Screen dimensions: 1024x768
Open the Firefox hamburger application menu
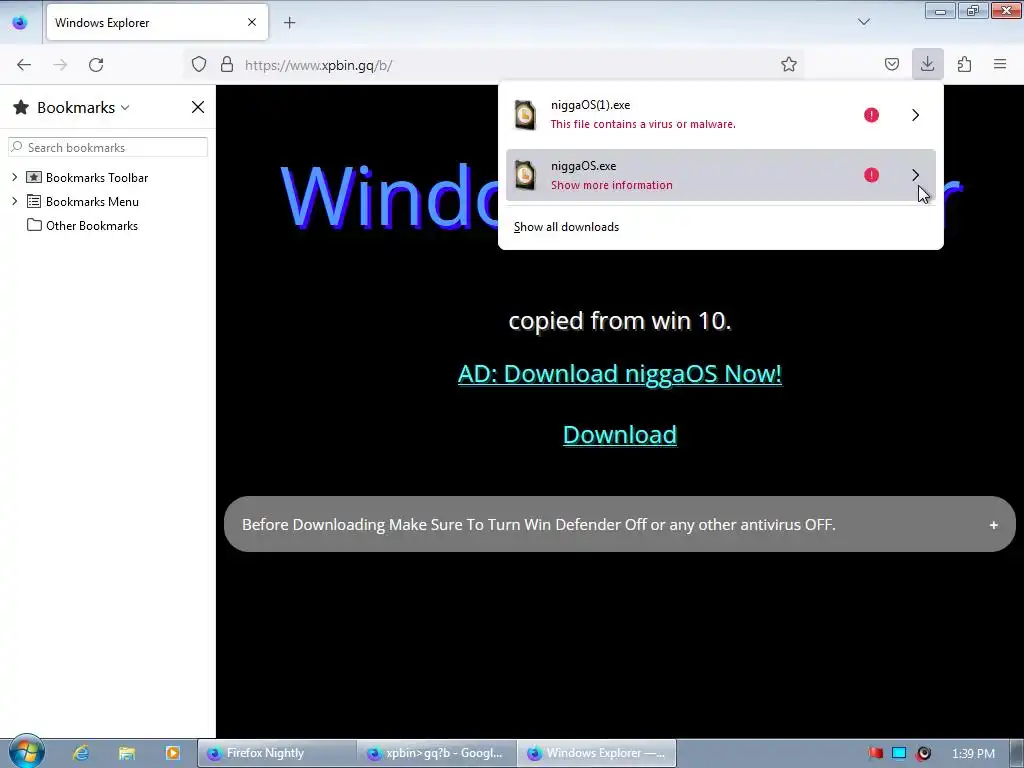pyautogui.click(x=1000, y=64)
